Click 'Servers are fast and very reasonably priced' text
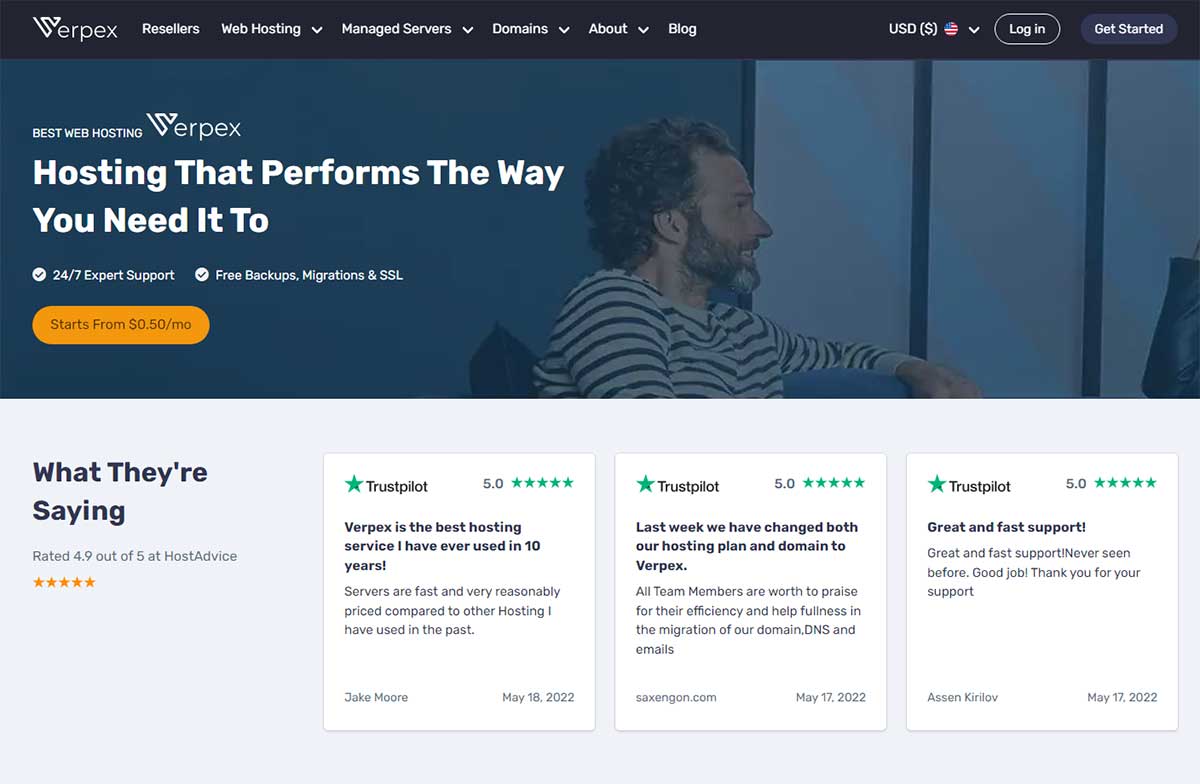Image resolution: width=1200 pixels, height=784 pixels. (452, 611)
